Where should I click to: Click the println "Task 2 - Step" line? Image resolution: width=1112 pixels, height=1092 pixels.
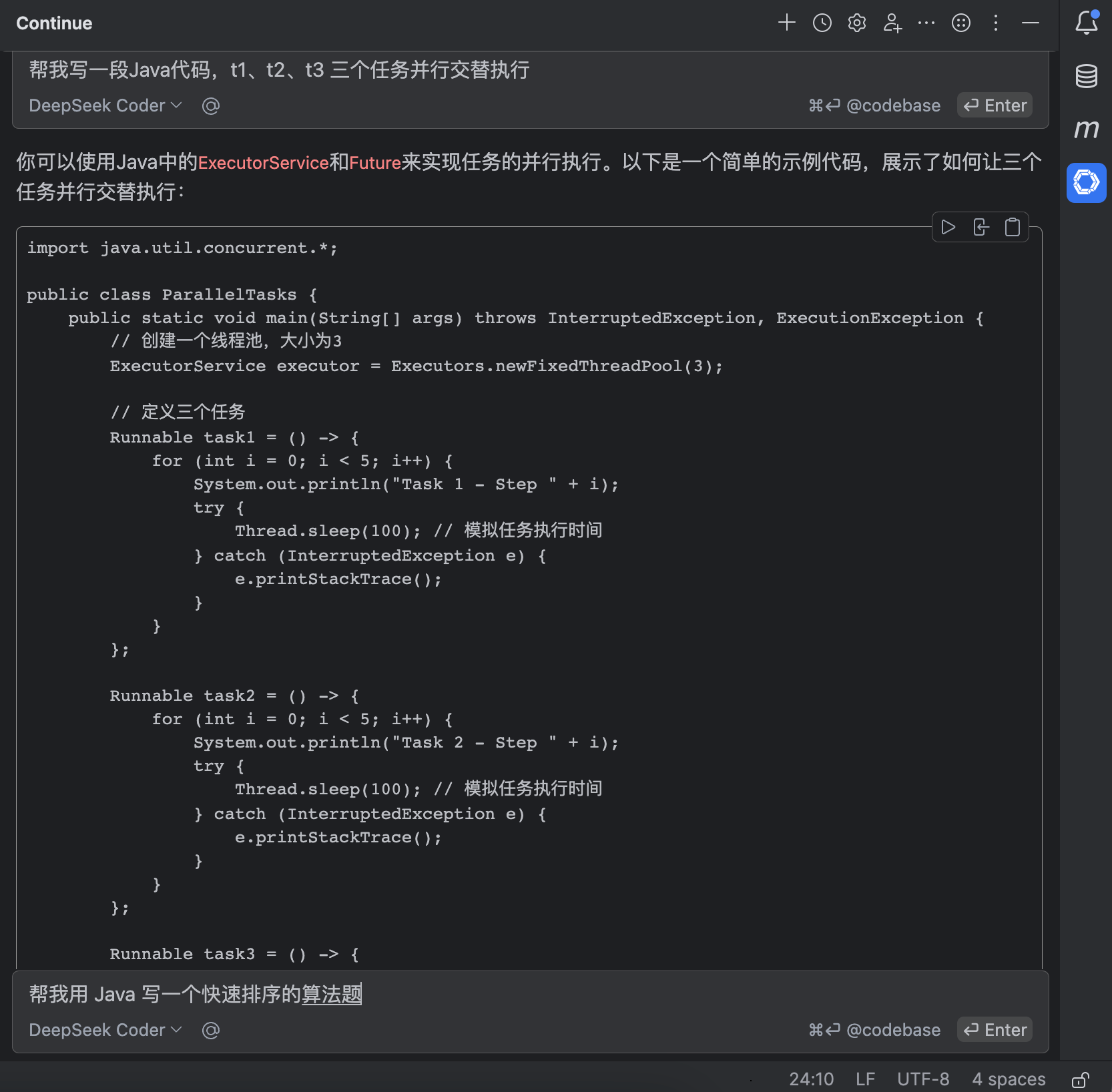click(x=406, y=742)
